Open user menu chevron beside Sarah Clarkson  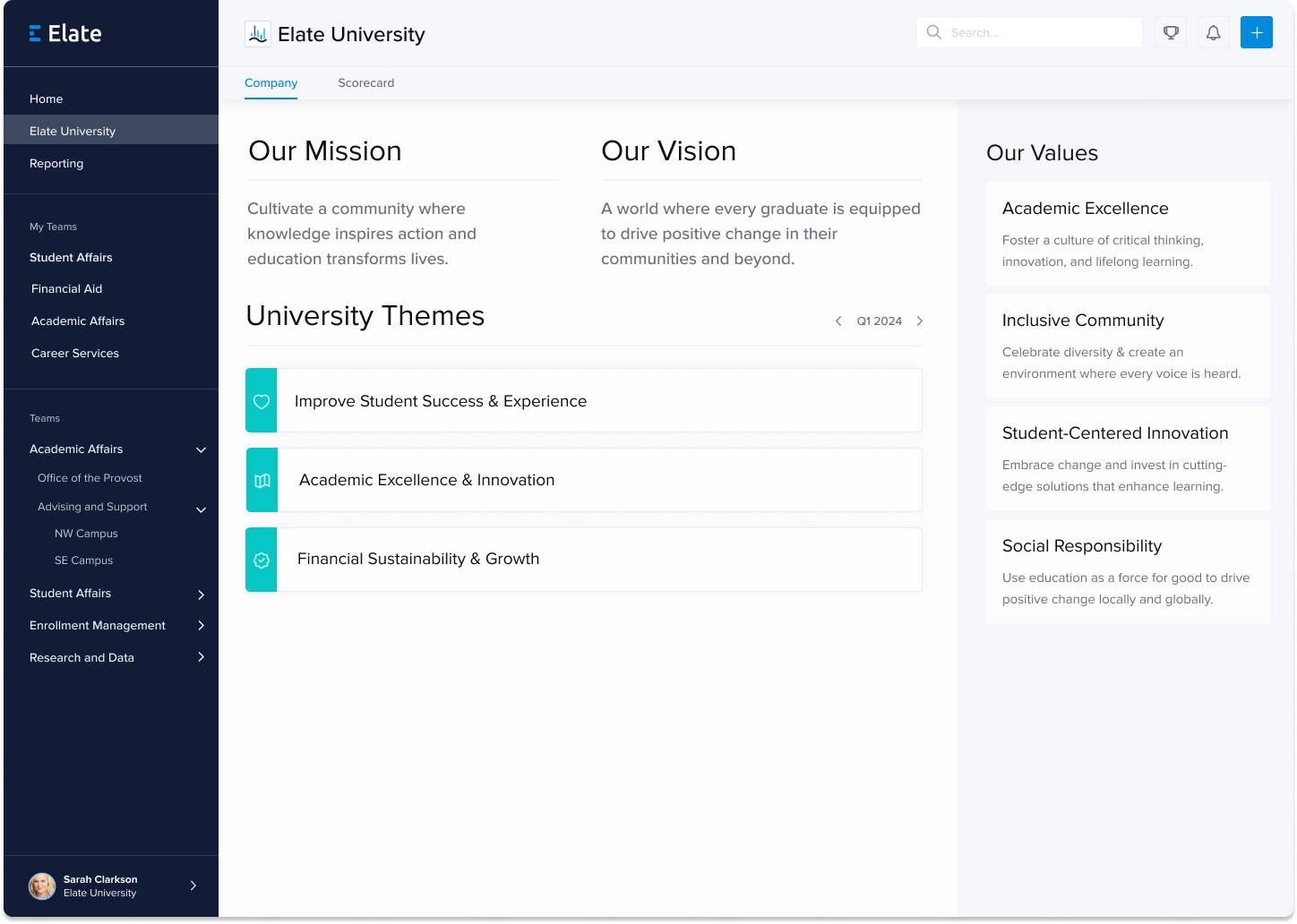193,885
